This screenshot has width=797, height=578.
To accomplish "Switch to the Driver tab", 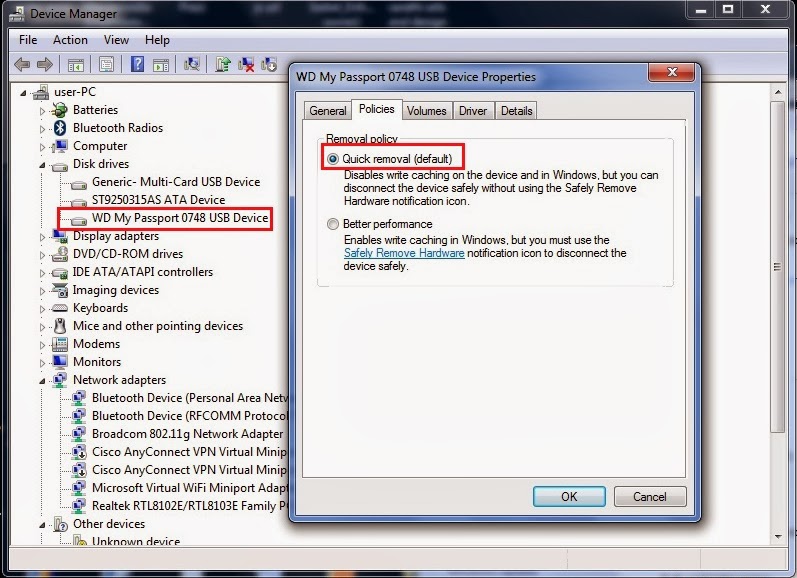I will (x=473, y=111).
